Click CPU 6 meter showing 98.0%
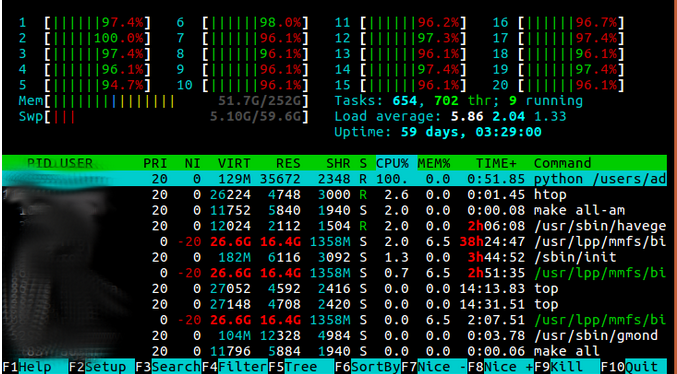The image size is (677, 374). [243, 22]
